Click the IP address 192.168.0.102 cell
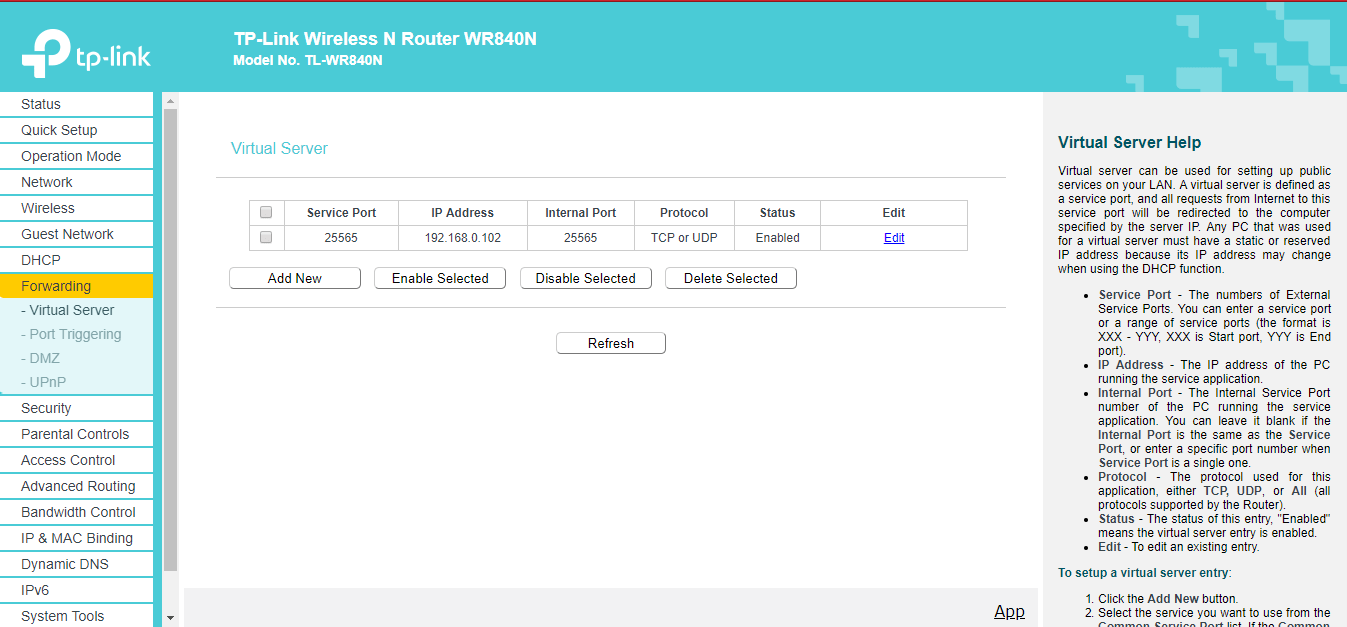This screenshot has height=627, width=1347. point(463,238)
